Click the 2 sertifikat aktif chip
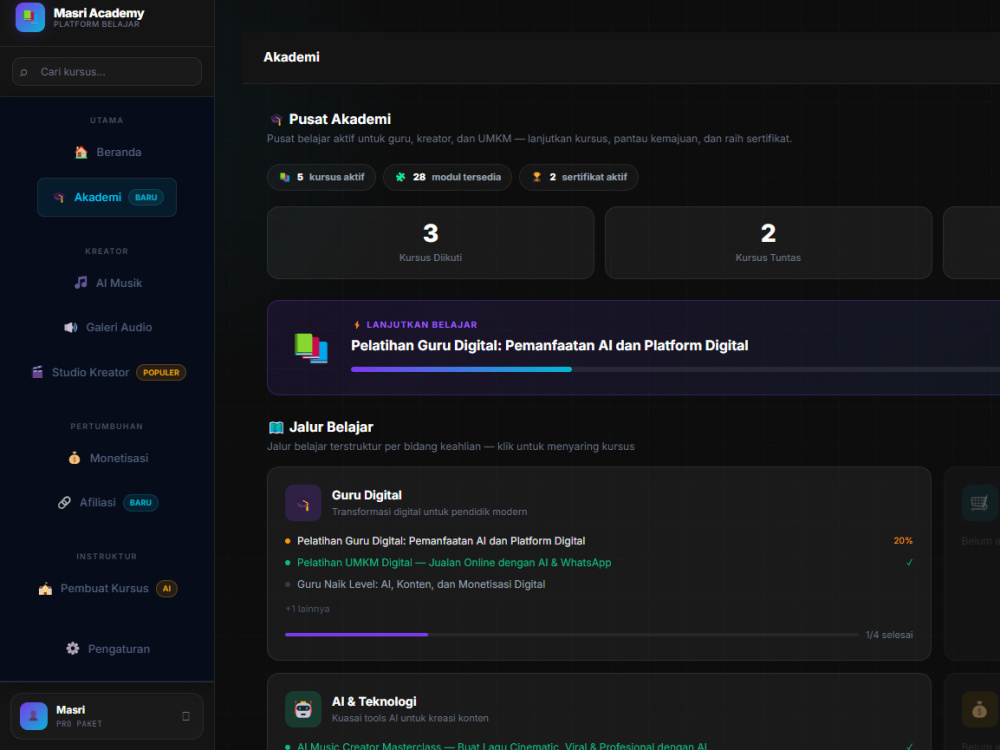The width and height of the screenshot is (1000, 750). click(579, 177)
